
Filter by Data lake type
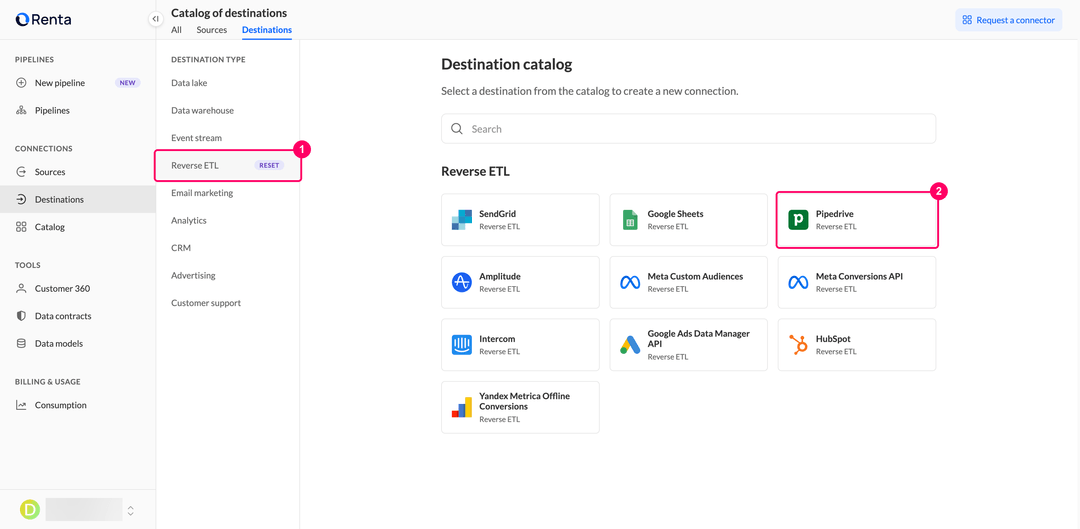pyautogui.click(x=189, y=83)
